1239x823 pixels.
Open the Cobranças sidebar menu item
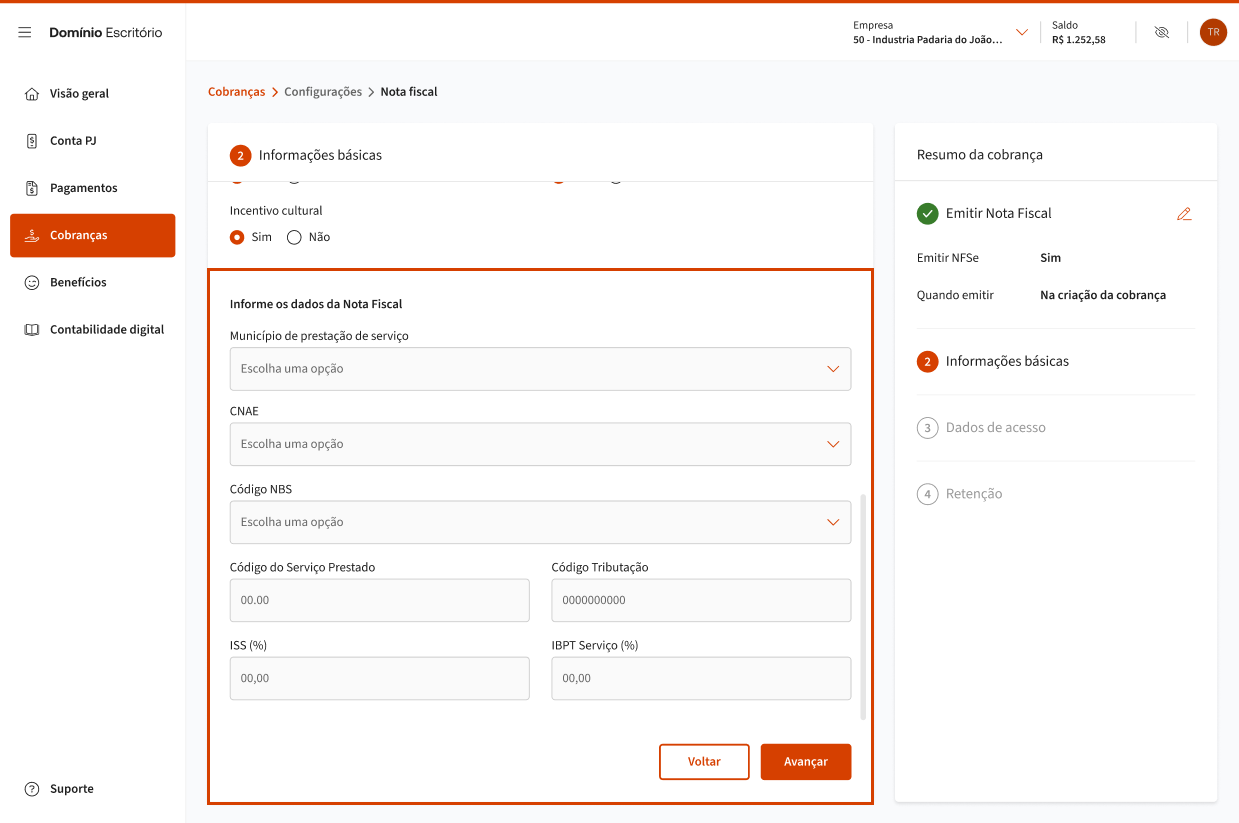(x=93, y=236)
